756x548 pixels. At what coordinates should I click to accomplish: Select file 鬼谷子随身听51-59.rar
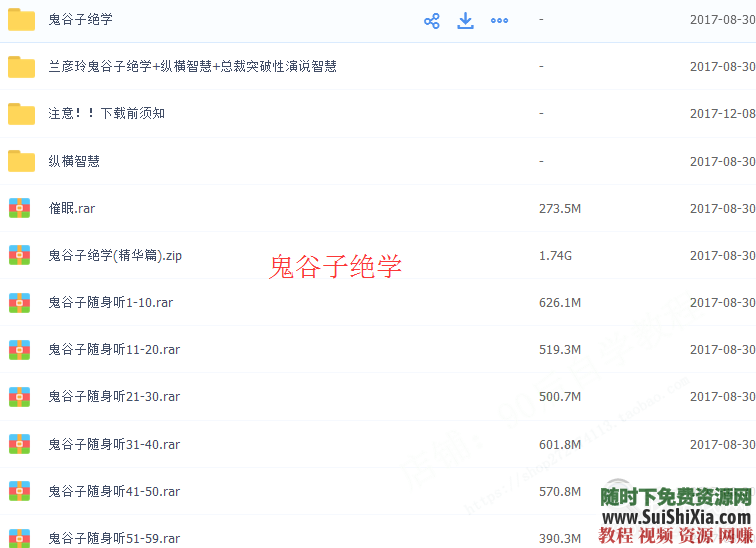click(x=114, y=538)
